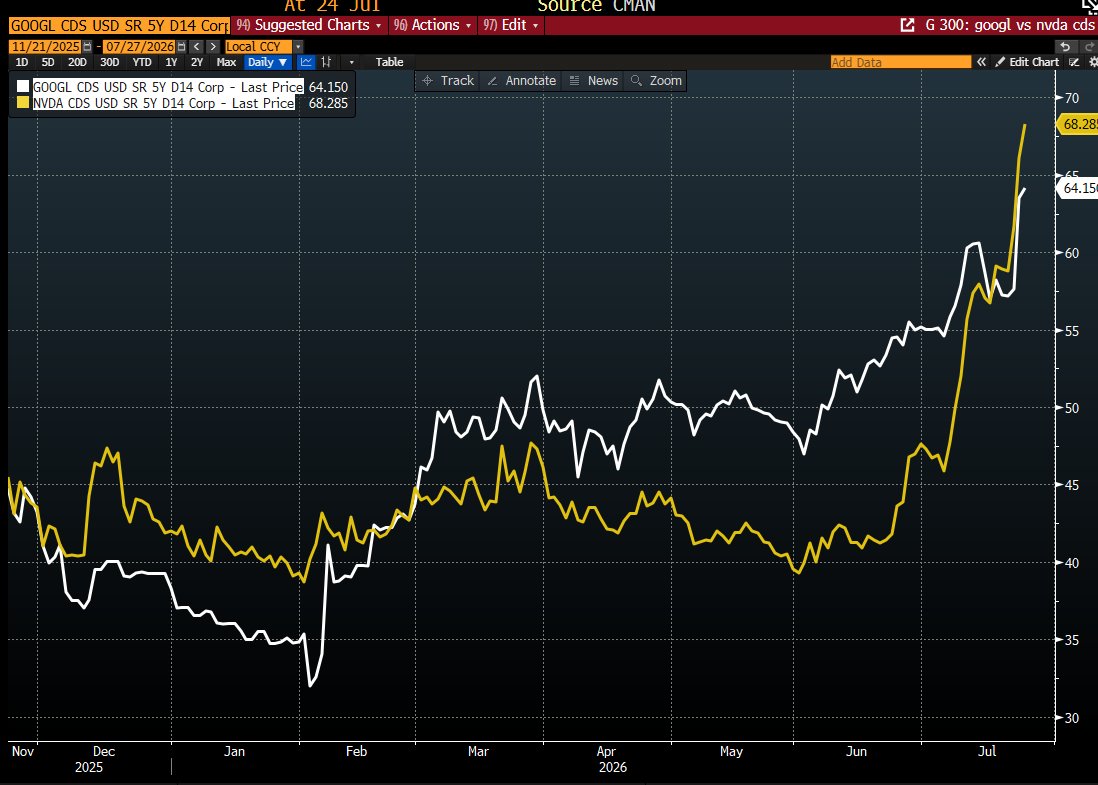Switch to Table view

click(389, 62)
